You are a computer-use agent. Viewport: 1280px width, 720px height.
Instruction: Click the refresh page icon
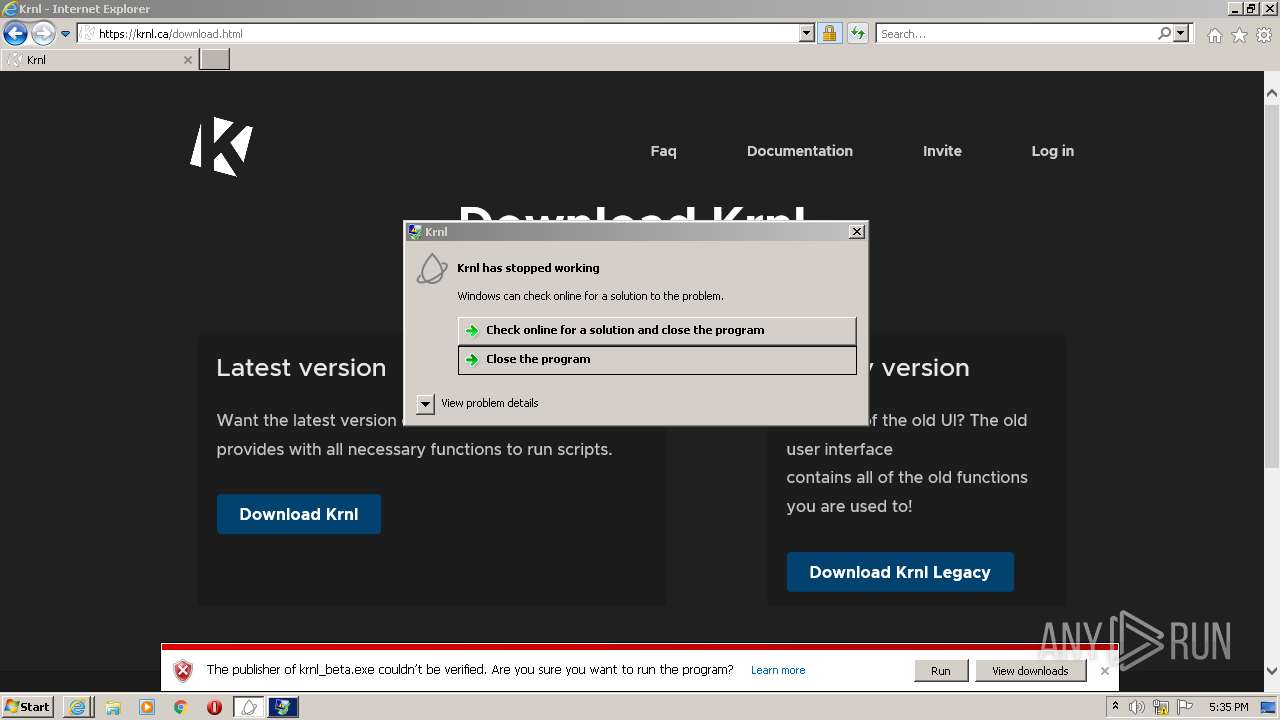click(x=857, y=34)
